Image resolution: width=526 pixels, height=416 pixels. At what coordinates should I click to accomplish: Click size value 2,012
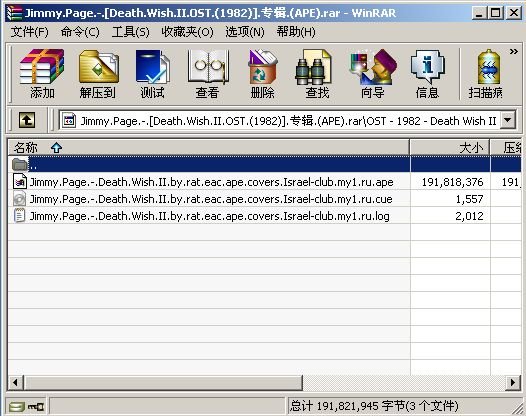coord(469,216)
